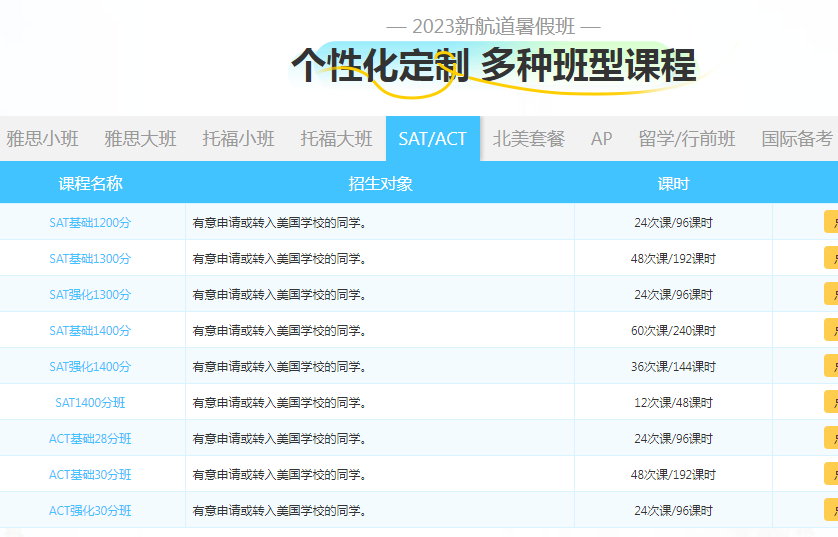The image size is (838, 537).
Task: Select the 留学/行前班 tab
Action: coord(687,139)
